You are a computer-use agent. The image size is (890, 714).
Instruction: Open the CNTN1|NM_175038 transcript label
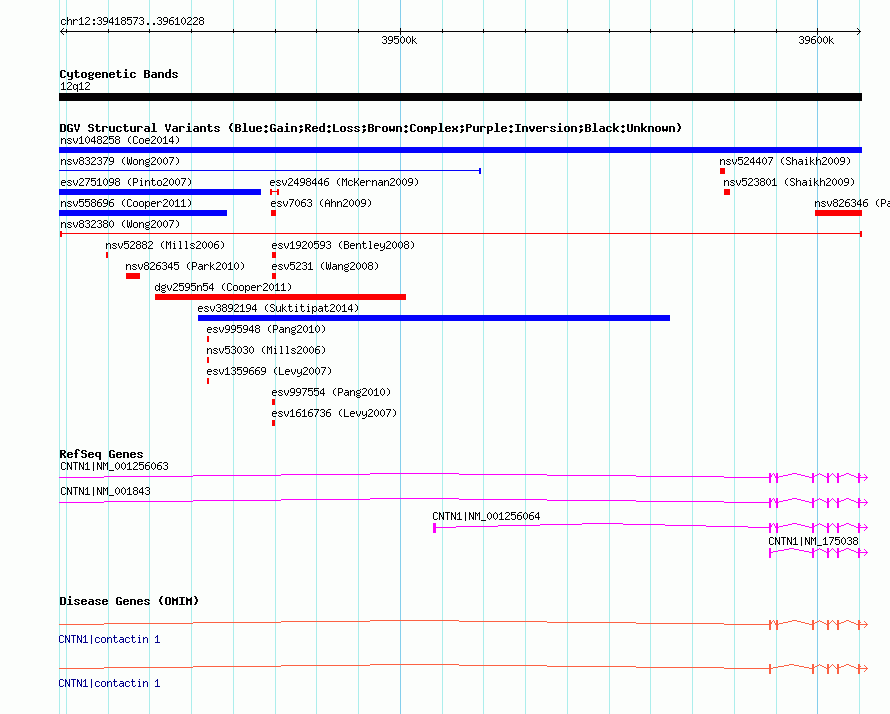pos(813,541)
